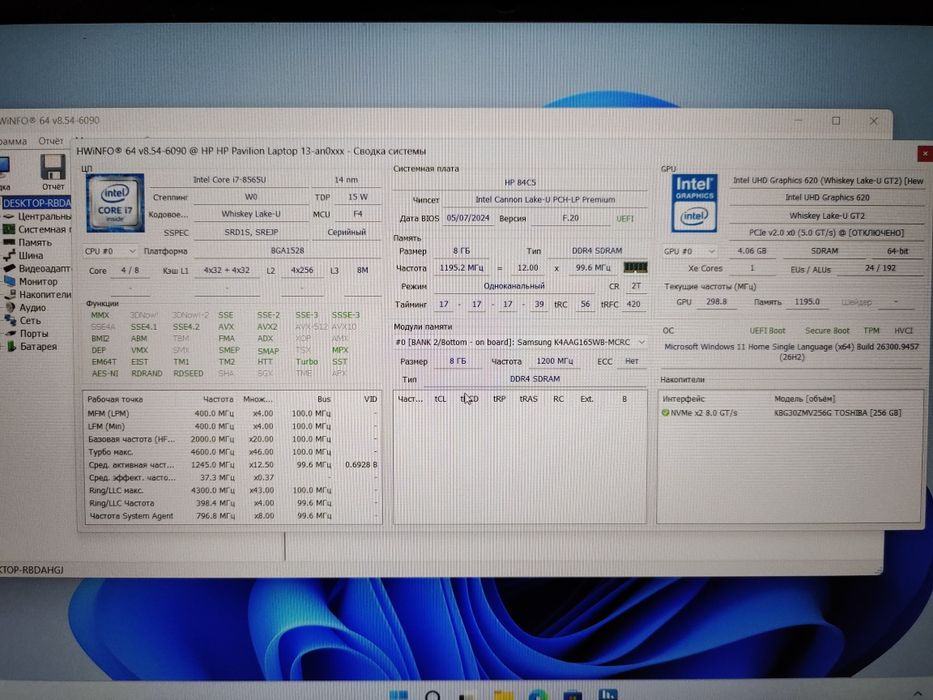Launch Microsoft Edge from the taskbar
933x700 pixels.
point(538,695)
